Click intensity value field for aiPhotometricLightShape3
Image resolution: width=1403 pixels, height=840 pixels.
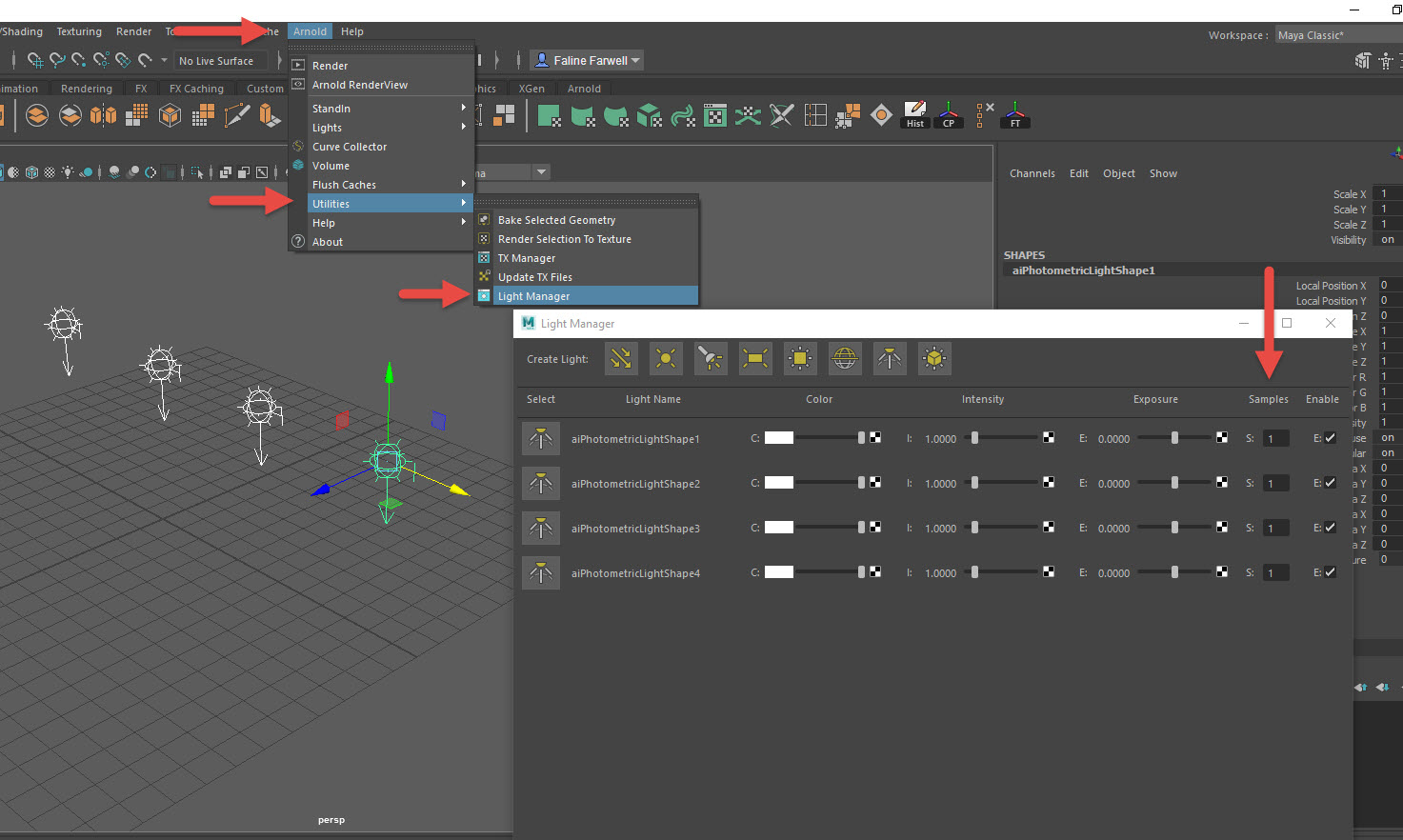[941, 529]
